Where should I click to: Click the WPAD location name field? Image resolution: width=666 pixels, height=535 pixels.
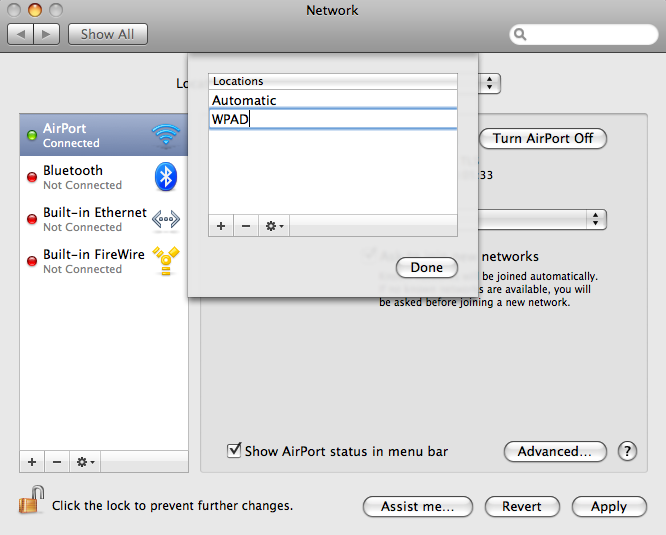333,119
